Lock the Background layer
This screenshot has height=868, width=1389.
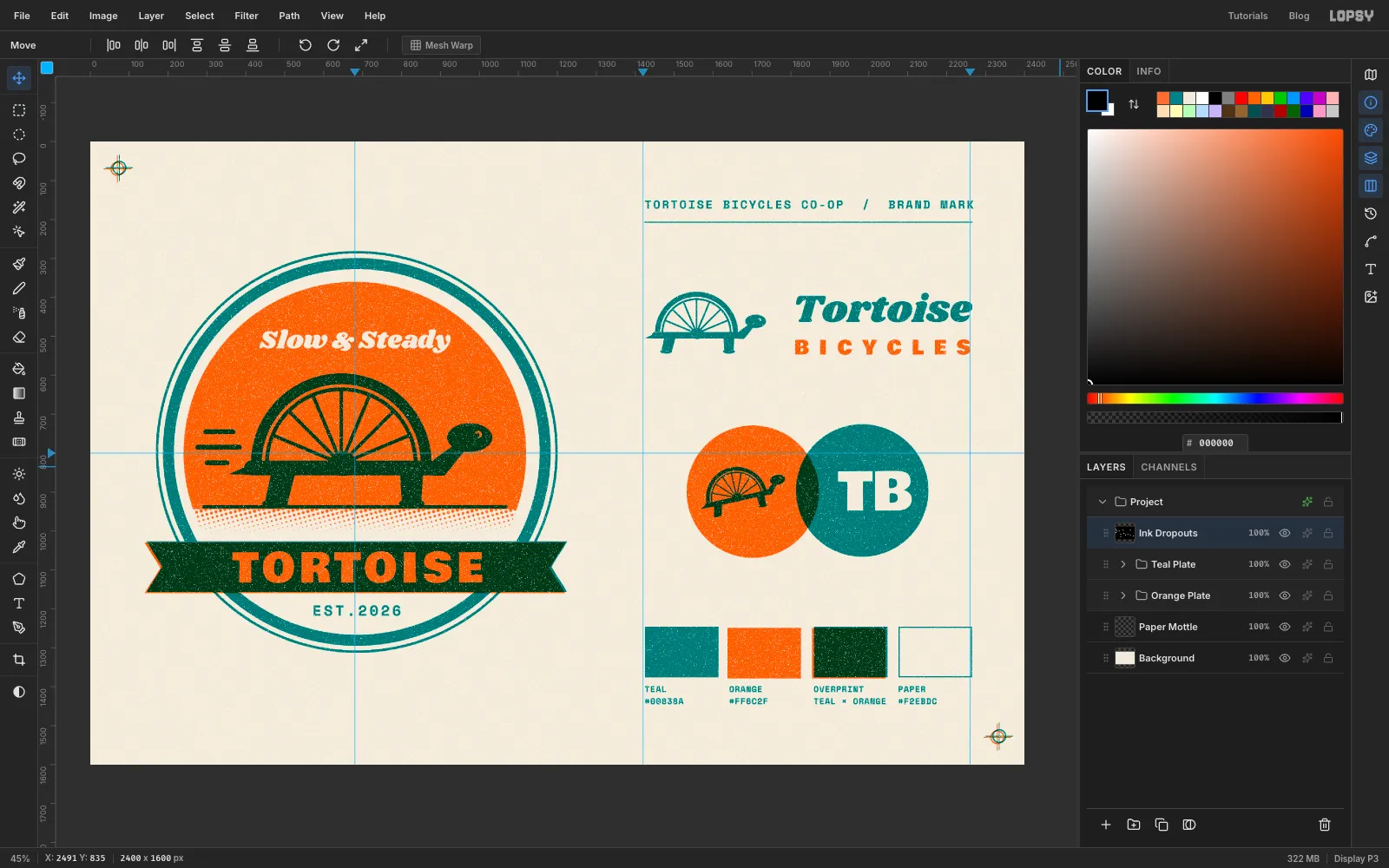pos(1328,658)
